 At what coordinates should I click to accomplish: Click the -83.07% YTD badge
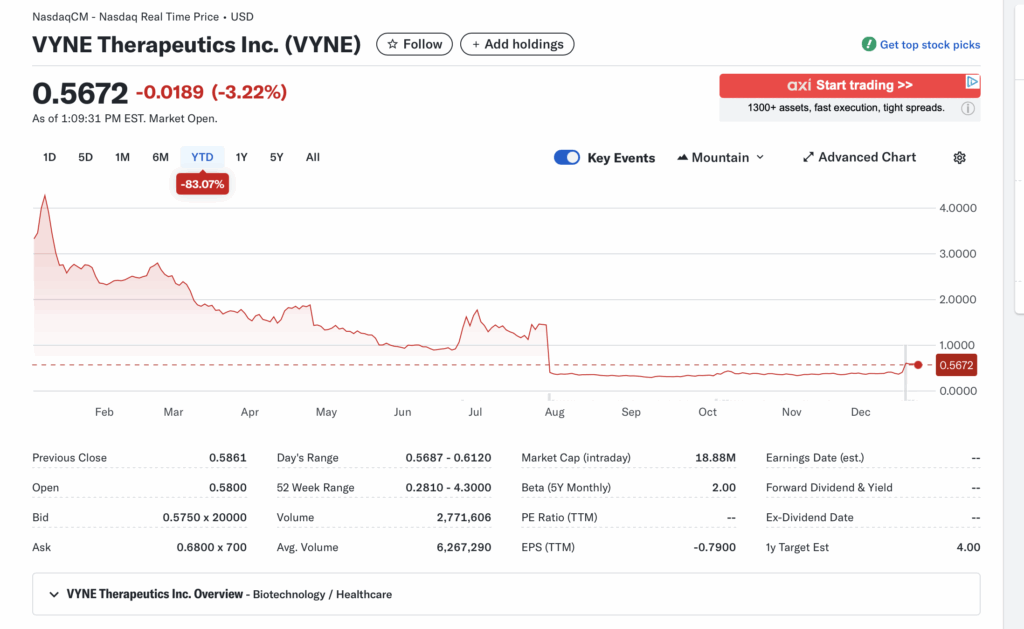click(x=202, y=184)
